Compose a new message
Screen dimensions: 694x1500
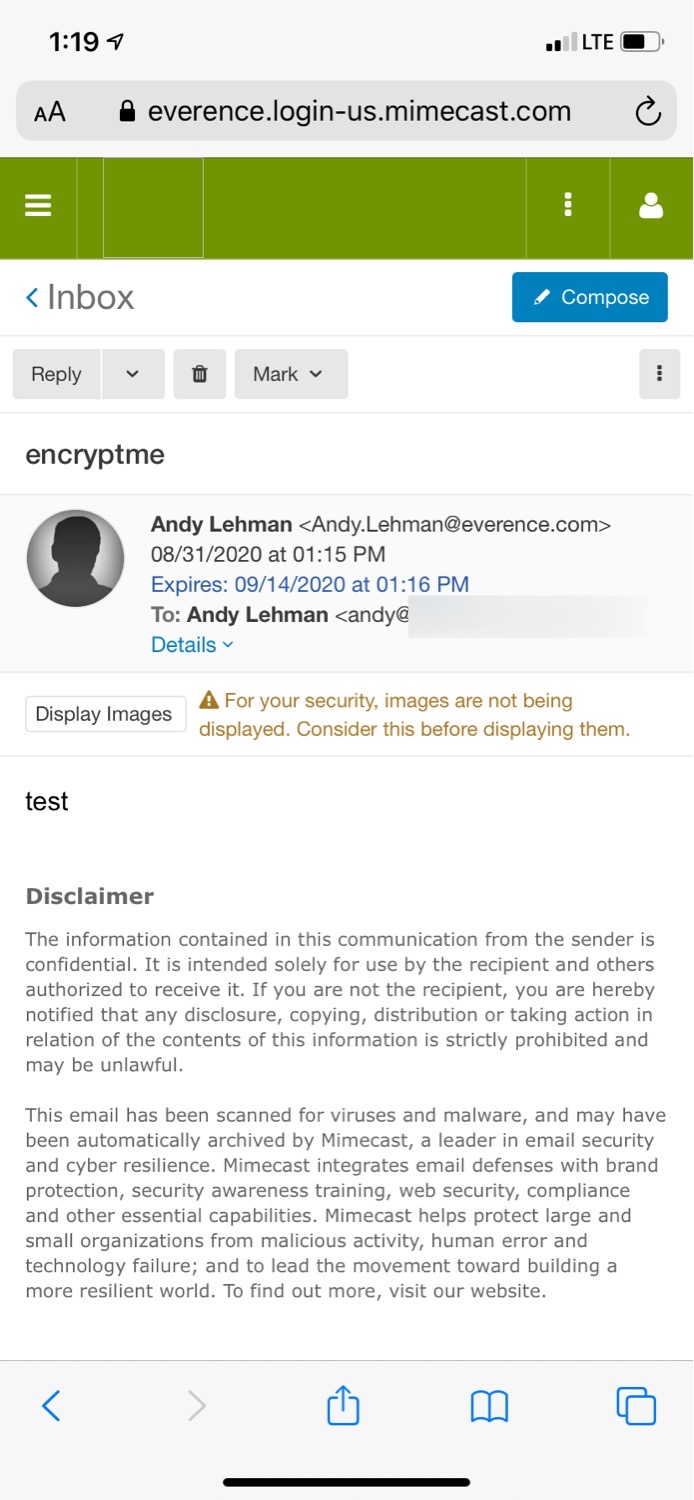[590, 297]
